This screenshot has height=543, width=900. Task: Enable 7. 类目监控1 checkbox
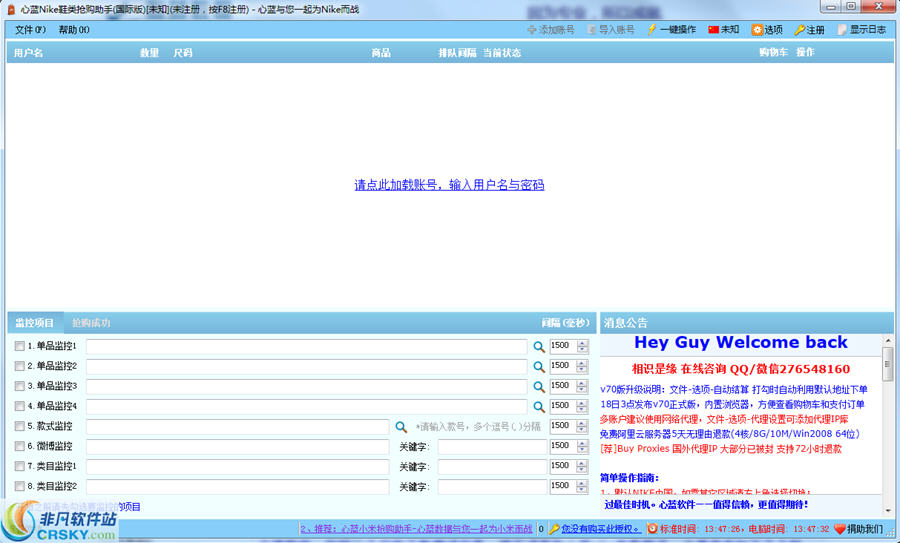click(20, 466)
